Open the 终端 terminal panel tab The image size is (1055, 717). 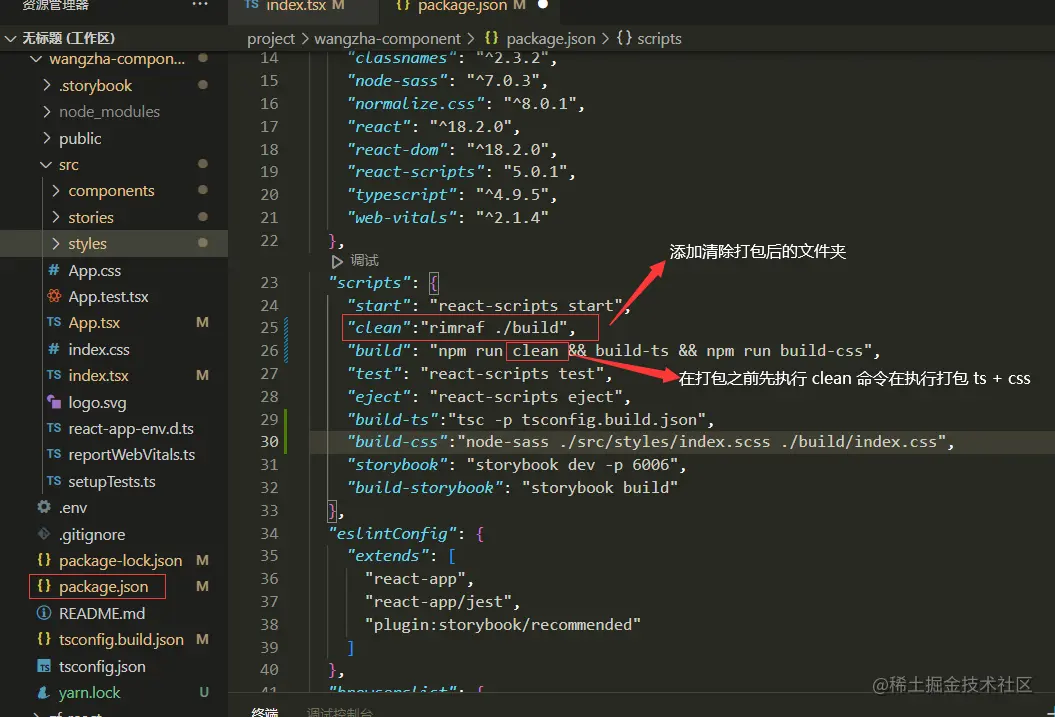pyautogui.click(x=264, y=712)
